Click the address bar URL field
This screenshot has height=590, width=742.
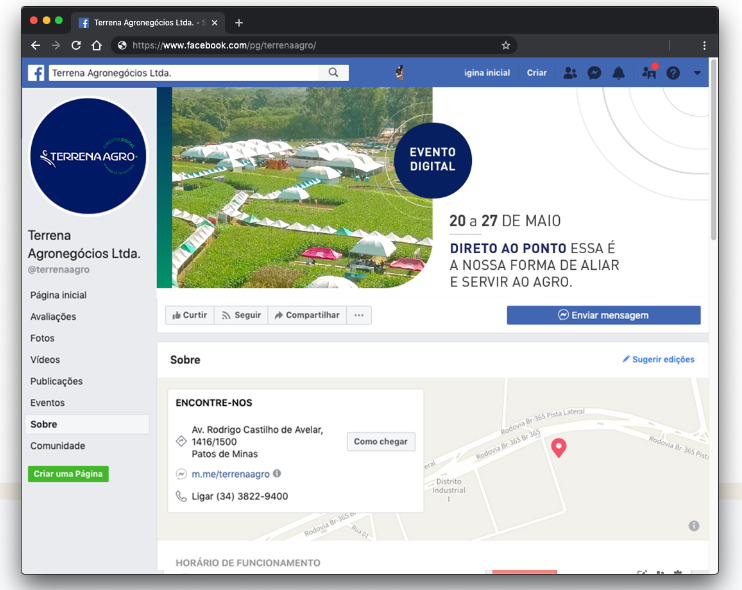312,45
